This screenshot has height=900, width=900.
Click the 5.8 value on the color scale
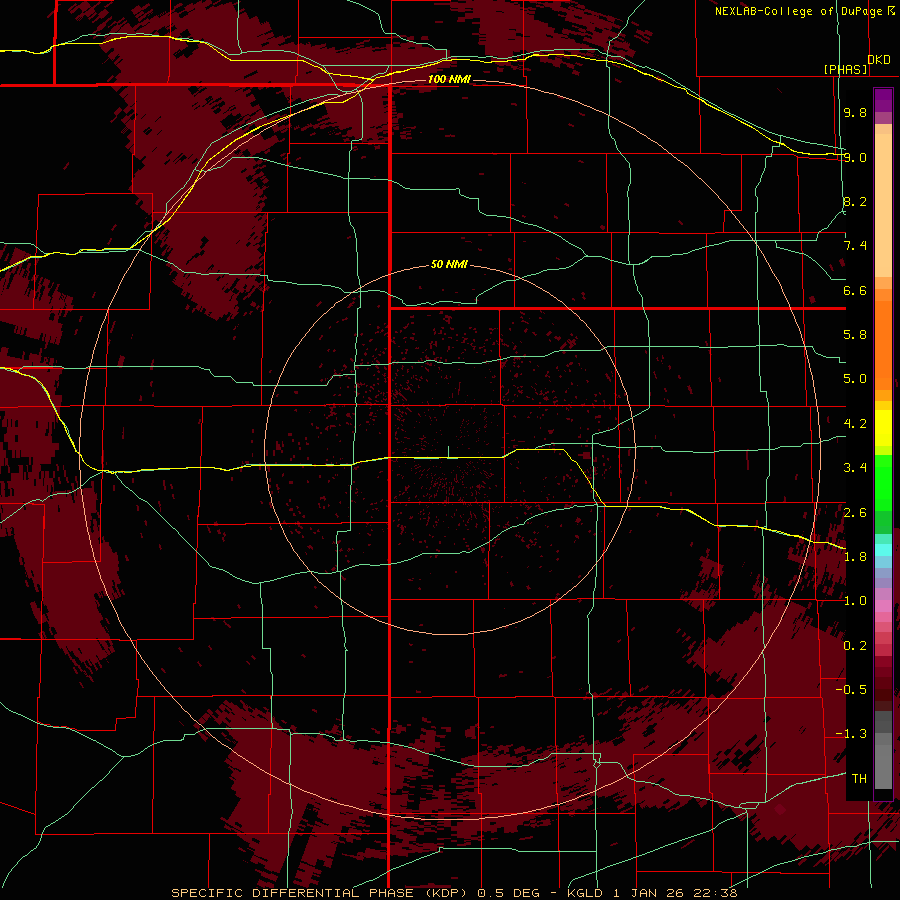(x=855, y=334)
